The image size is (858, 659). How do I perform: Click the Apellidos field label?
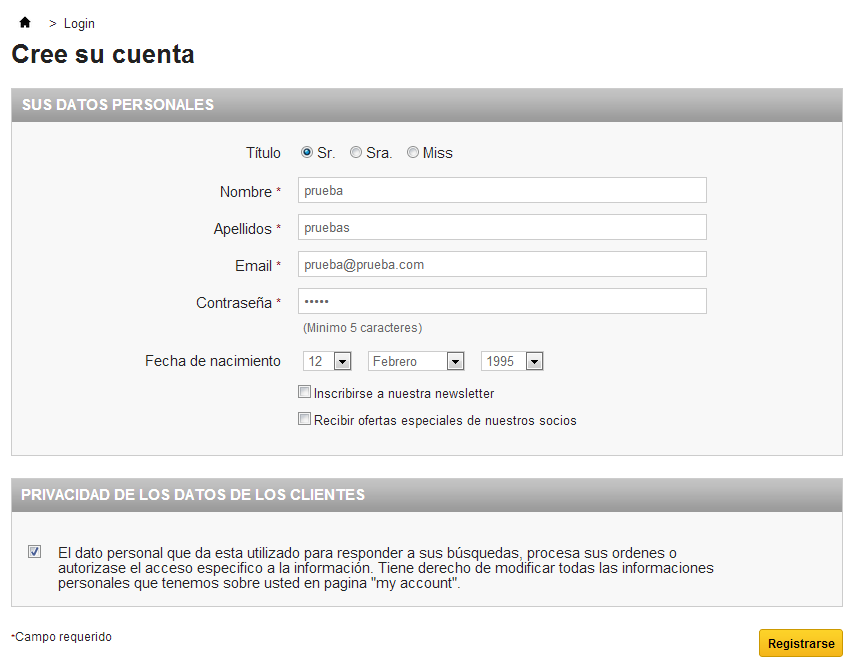pyautogui.click(x=247, y=229)
